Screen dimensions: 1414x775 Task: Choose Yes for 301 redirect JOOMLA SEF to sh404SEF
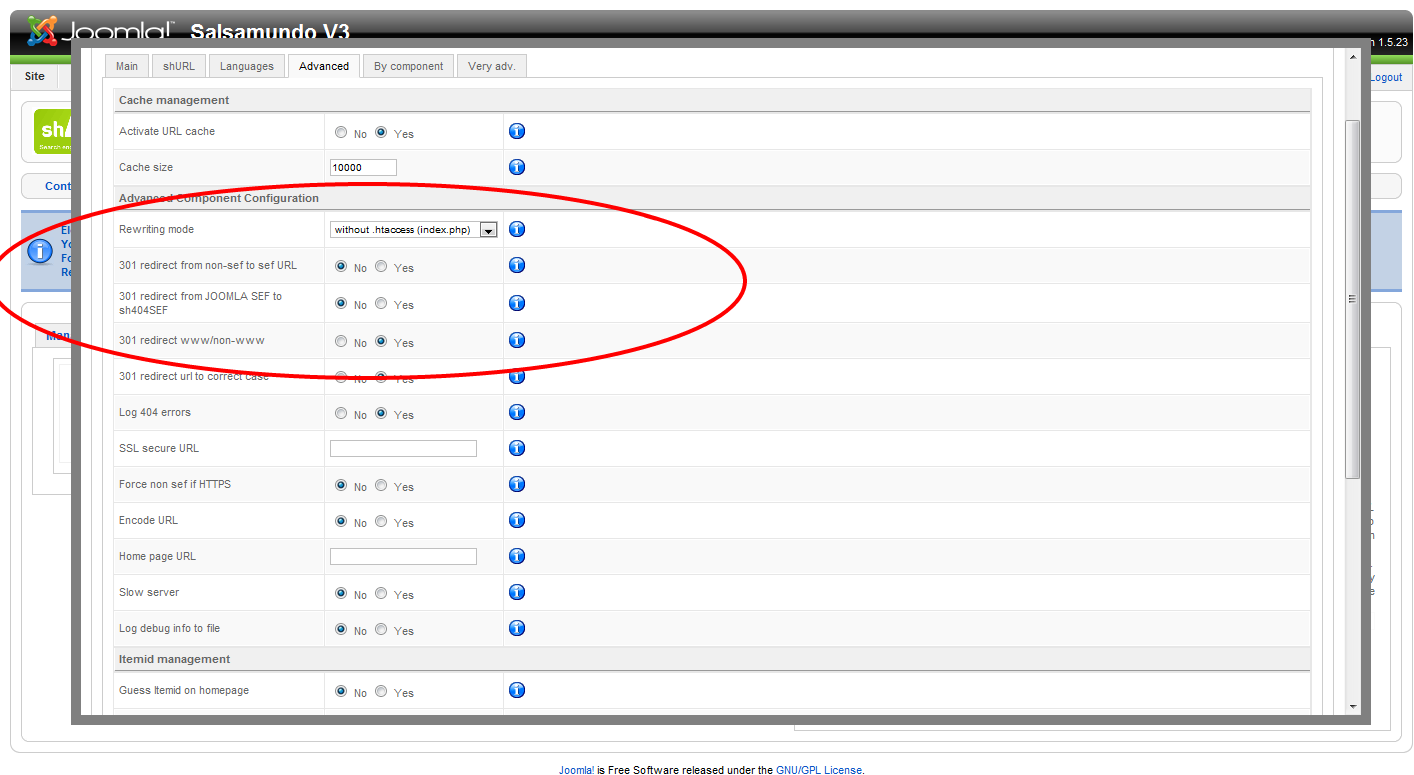coord(381,303)
